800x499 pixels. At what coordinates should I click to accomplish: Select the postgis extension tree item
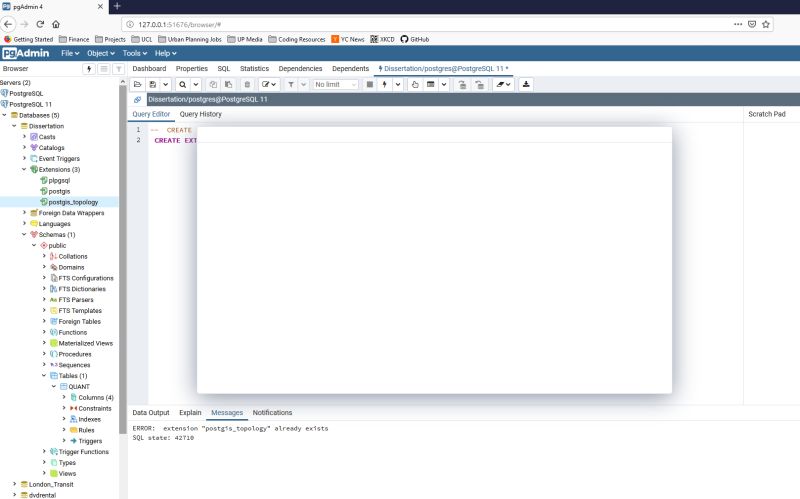pos(59,191)
